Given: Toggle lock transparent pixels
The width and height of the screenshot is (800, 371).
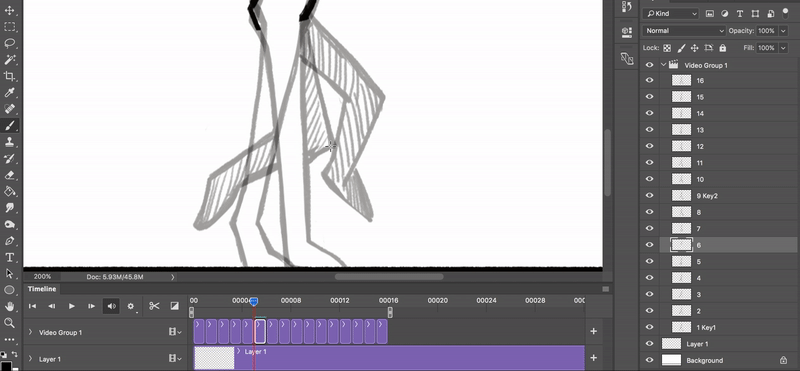Looking at the screenshot, I should pyautogui.click(x=667, y=48).
